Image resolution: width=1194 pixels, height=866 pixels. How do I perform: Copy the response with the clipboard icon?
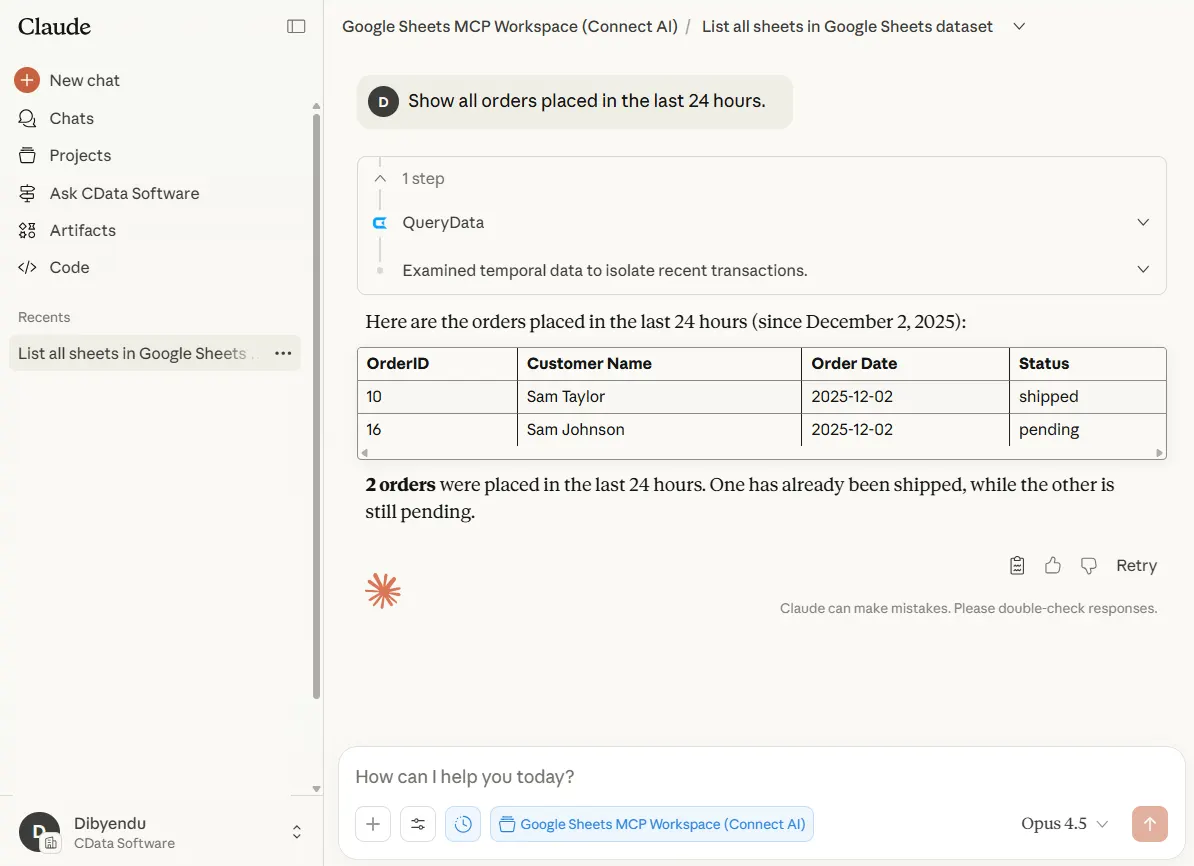[x=1017, y=566]
